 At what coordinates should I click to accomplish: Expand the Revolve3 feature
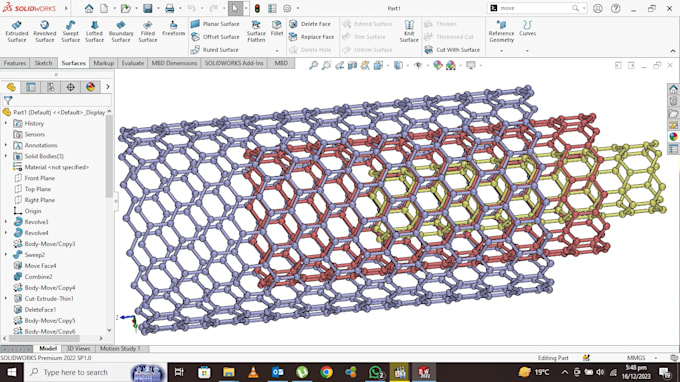(x=6, y=222)
